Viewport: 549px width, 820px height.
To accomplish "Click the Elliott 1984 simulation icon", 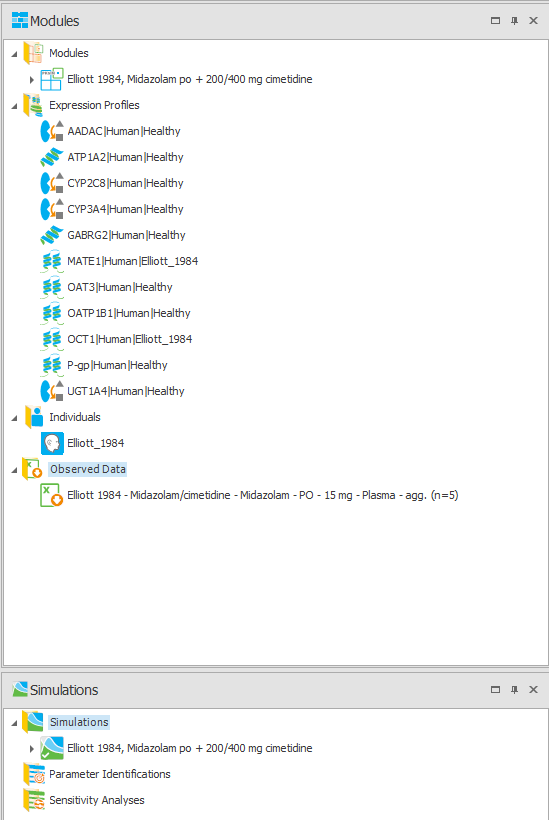I will (52, 748).
